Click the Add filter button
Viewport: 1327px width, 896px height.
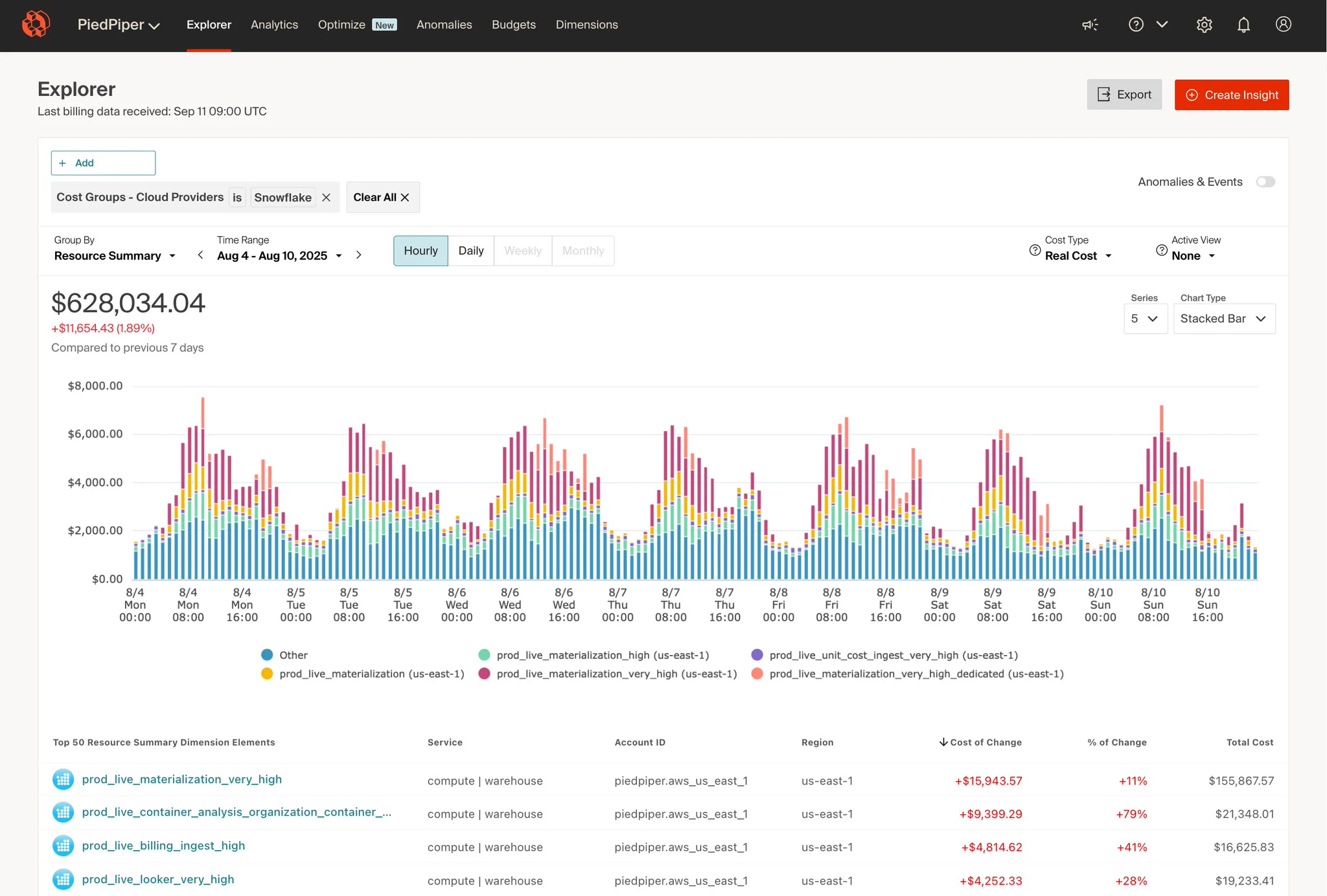(103, 163)
